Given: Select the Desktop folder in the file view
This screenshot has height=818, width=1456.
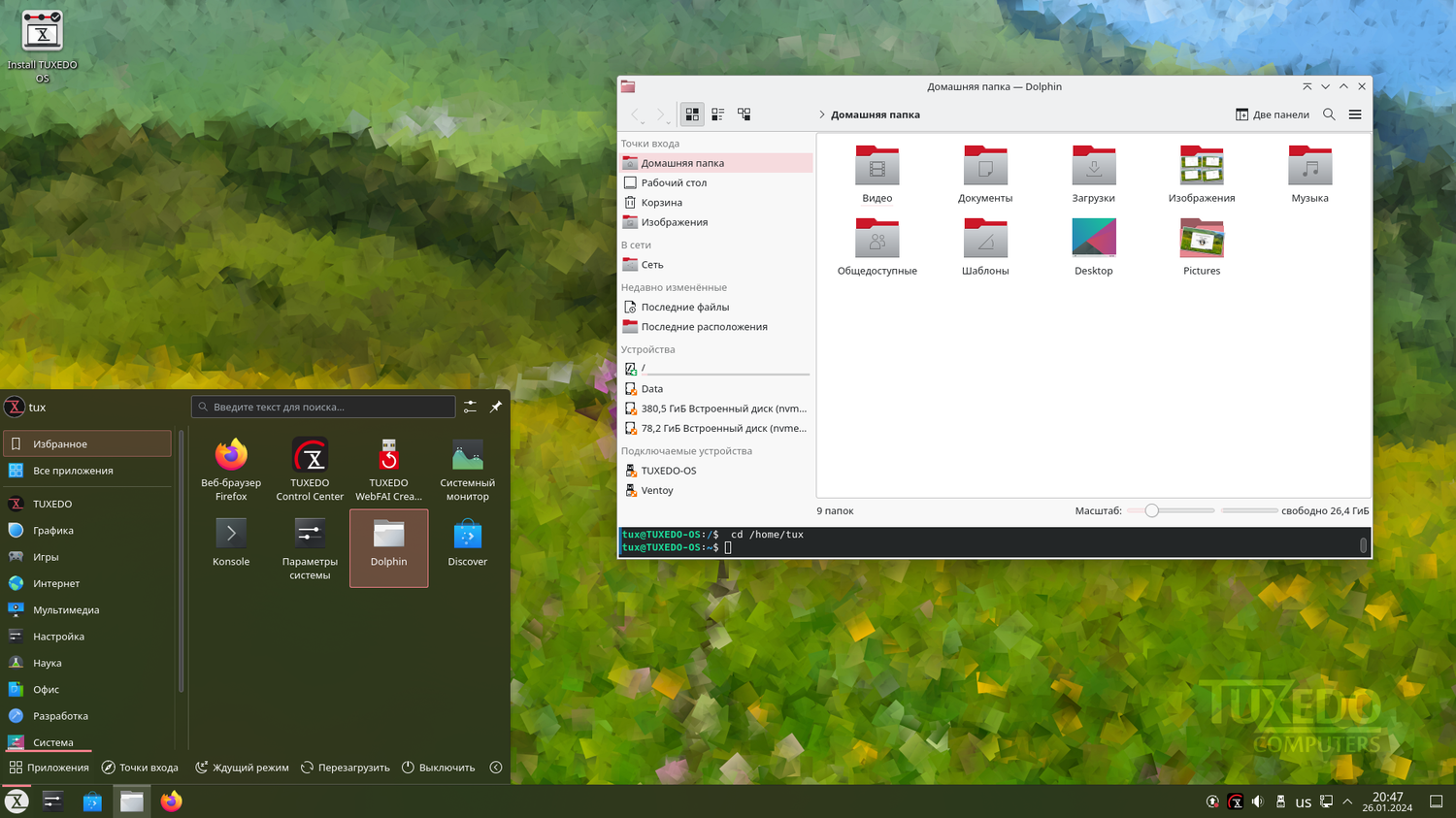Looking at the screenshot, I should (1094, 246).
